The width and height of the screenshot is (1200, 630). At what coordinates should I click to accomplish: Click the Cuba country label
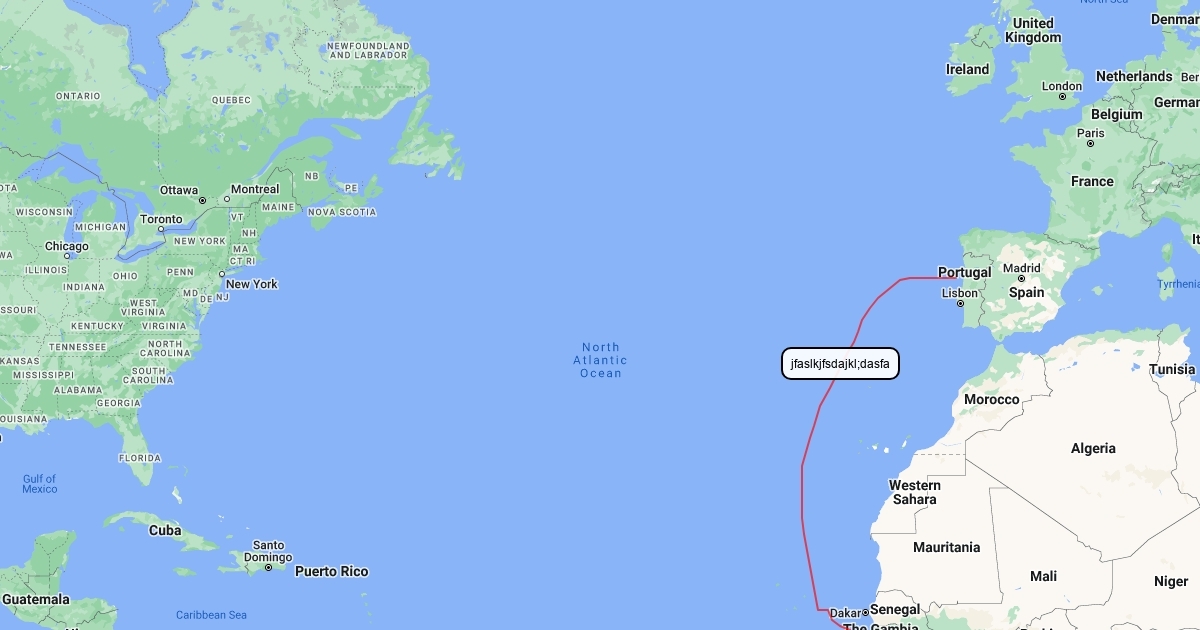[x=165, y=530]
